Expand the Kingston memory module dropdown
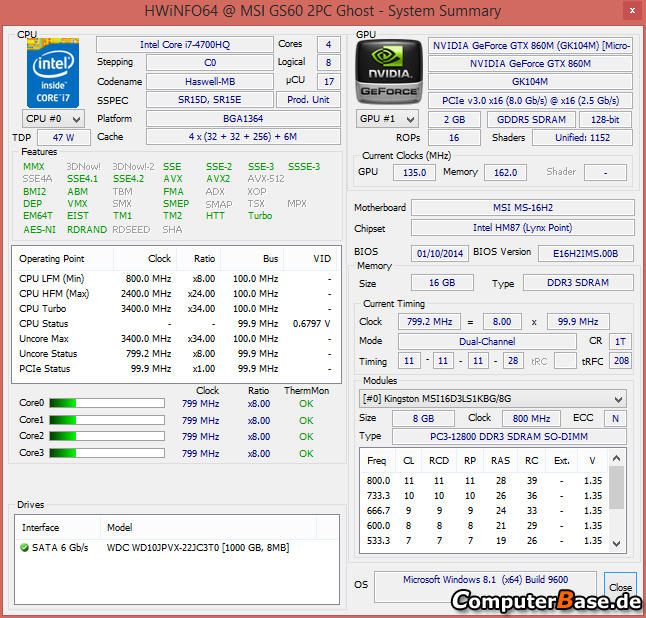The image size is (646, 618). (x=493, y=398)
